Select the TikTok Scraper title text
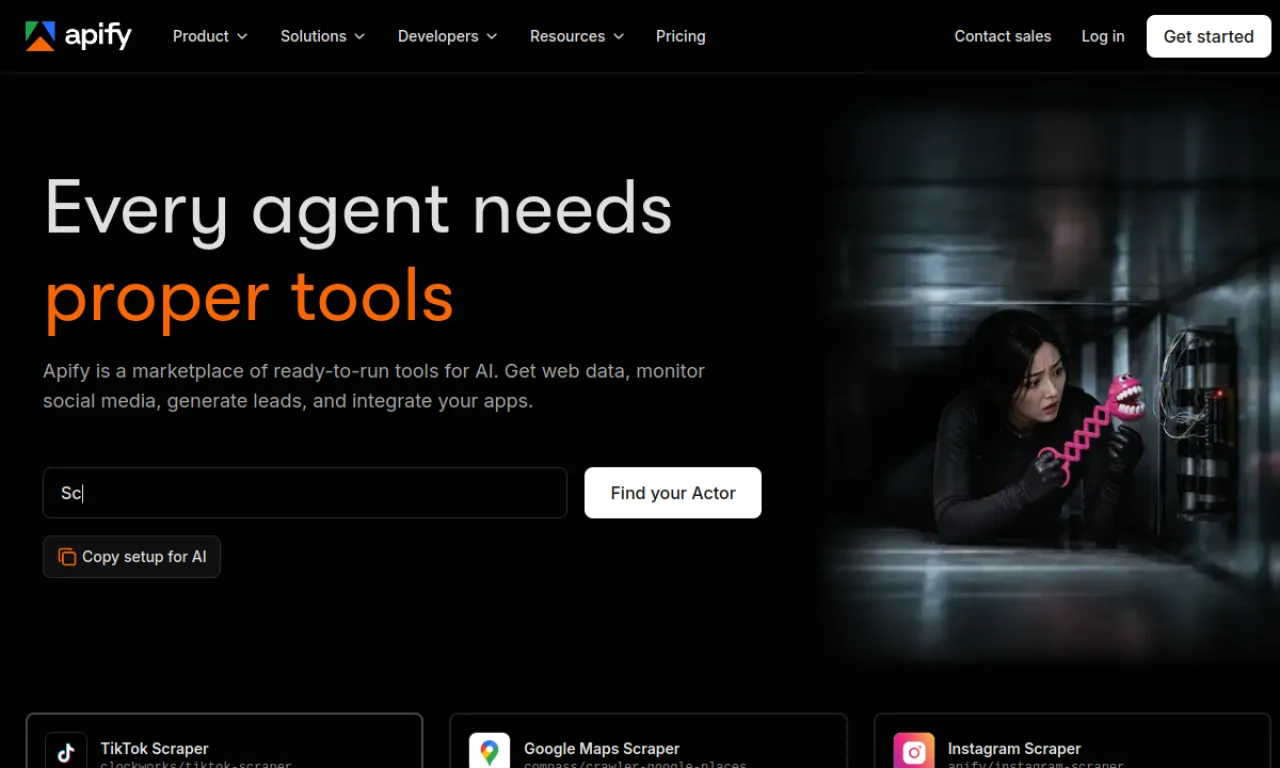 click(x=154, y=748)
